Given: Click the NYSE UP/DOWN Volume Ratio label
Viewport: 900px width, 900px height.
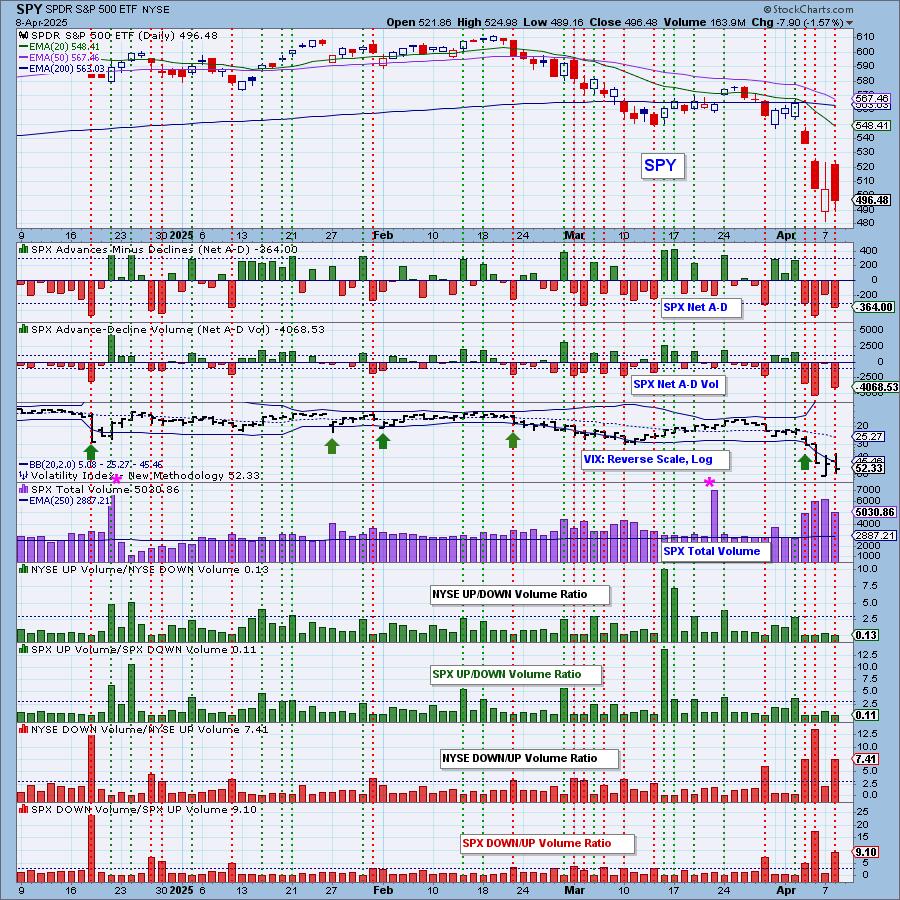Looking at the screenshot, I should pos(519,594).
